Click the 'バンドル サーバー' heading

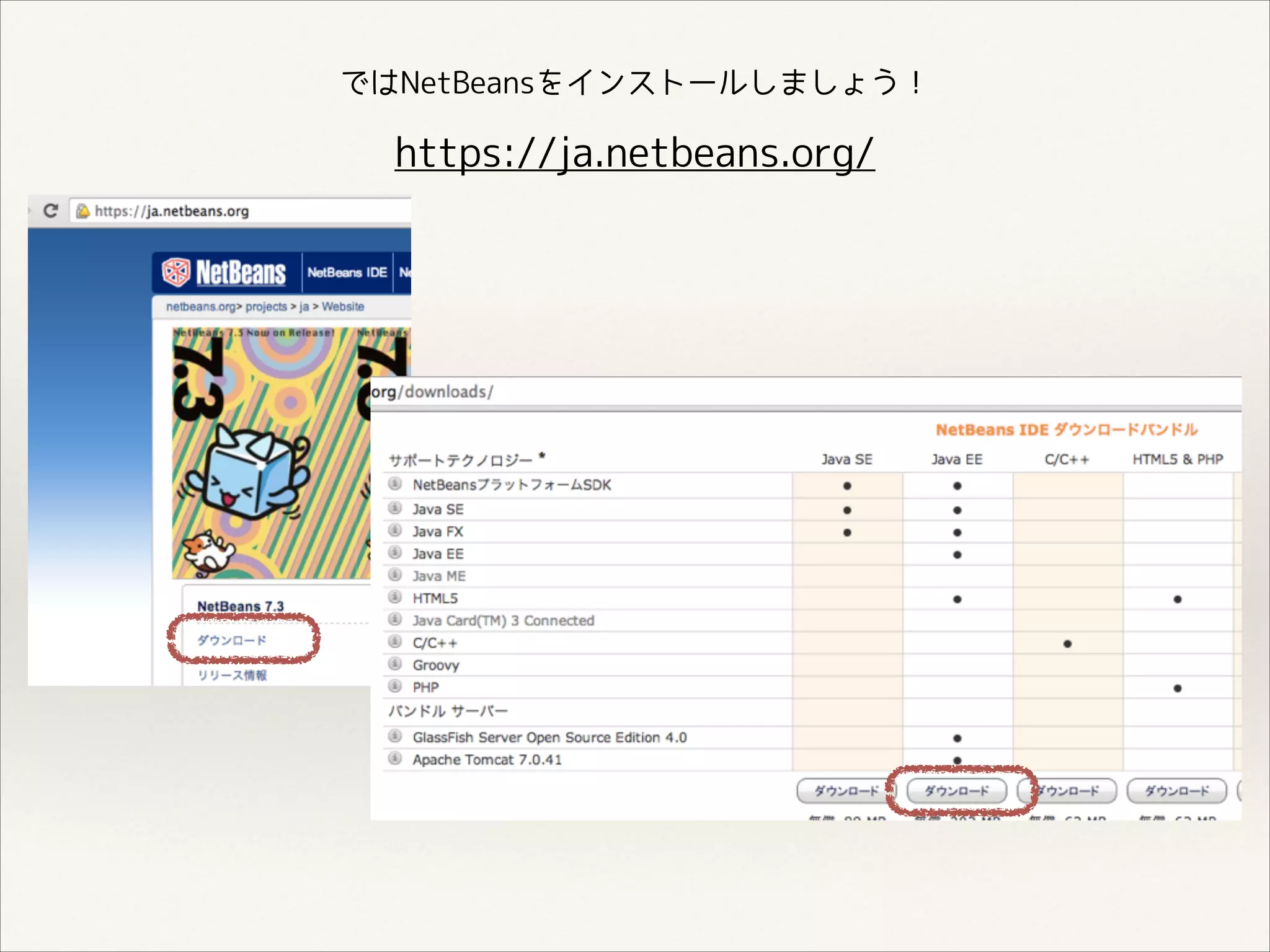pos(448,711)
